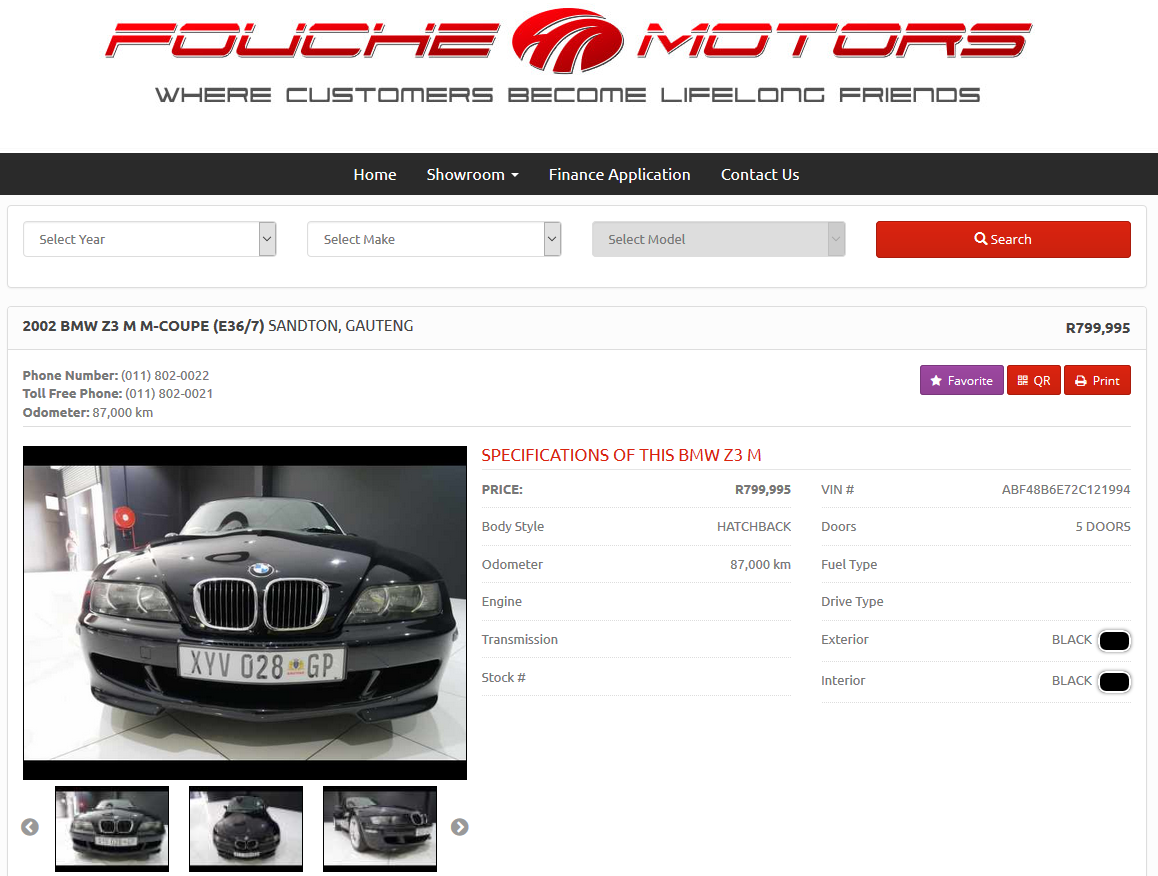Click the Interior black color swatch
The height and width of the screenshot is (876, 1158).
point(1114,681)
